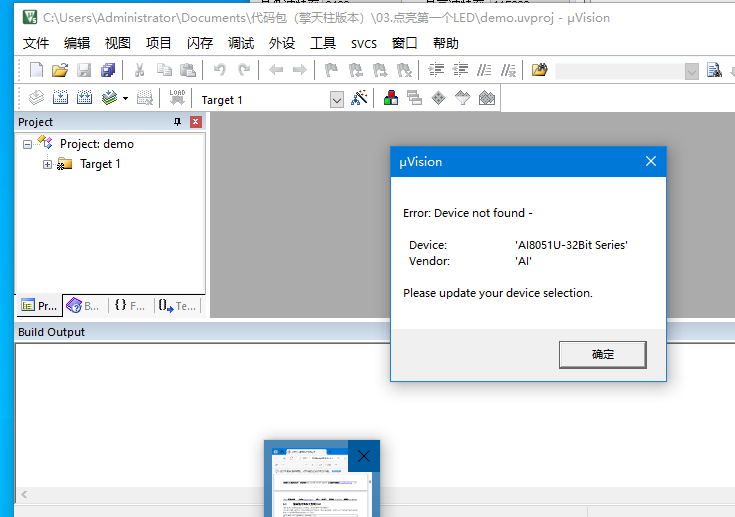
Task: Select the Project: demo tree item
Action: (97, 144)
